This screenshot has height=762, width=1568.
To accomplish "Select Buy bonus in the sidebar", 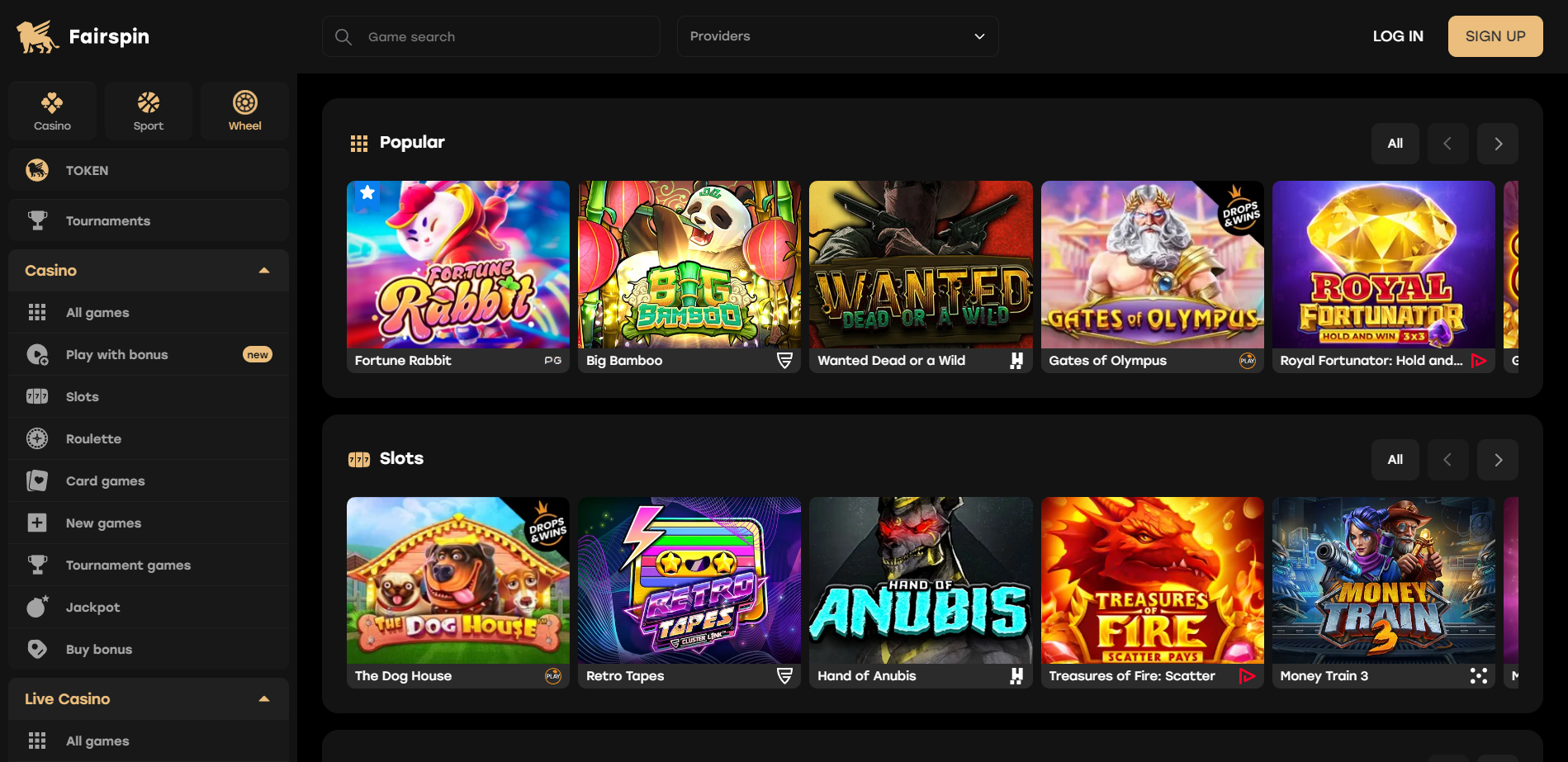I will pyautogui.click(x=149, y=649).
